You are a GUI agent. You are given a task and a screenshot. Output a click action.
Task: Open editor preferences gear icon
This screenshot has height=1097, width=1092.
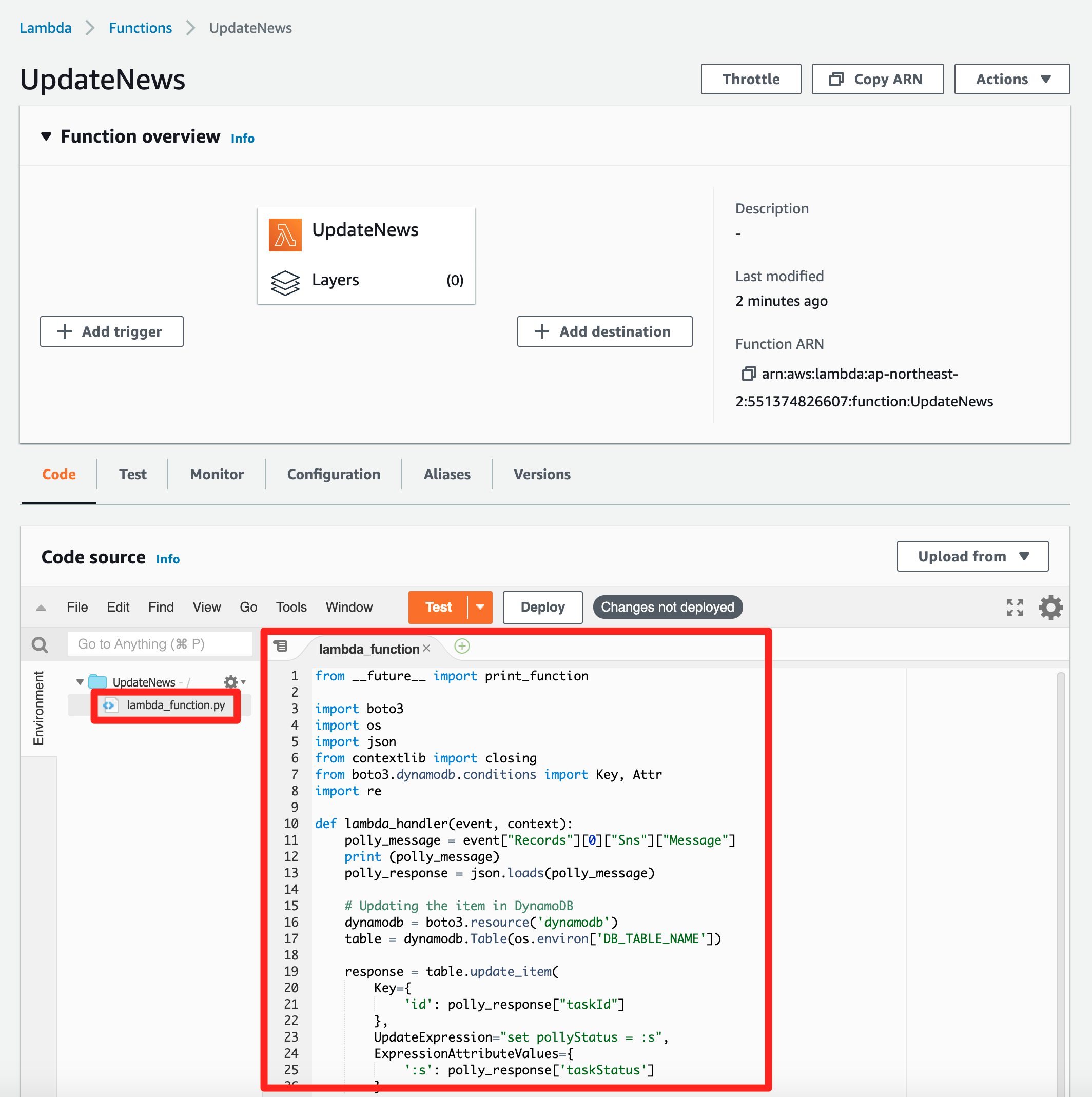point(1050,607)
